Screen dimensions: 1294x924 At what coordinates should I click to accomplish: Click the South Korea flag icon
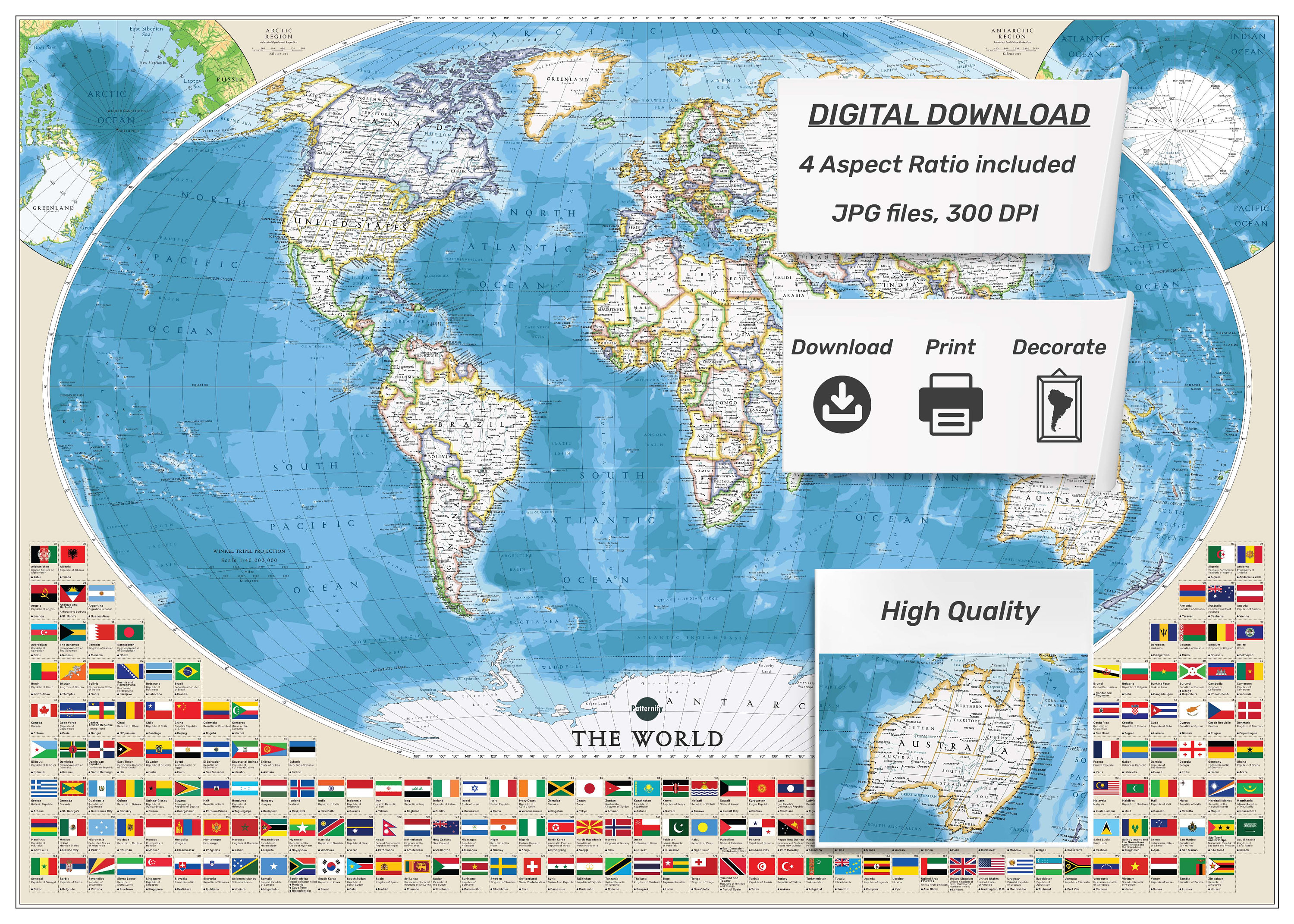(x=331, y=867)
